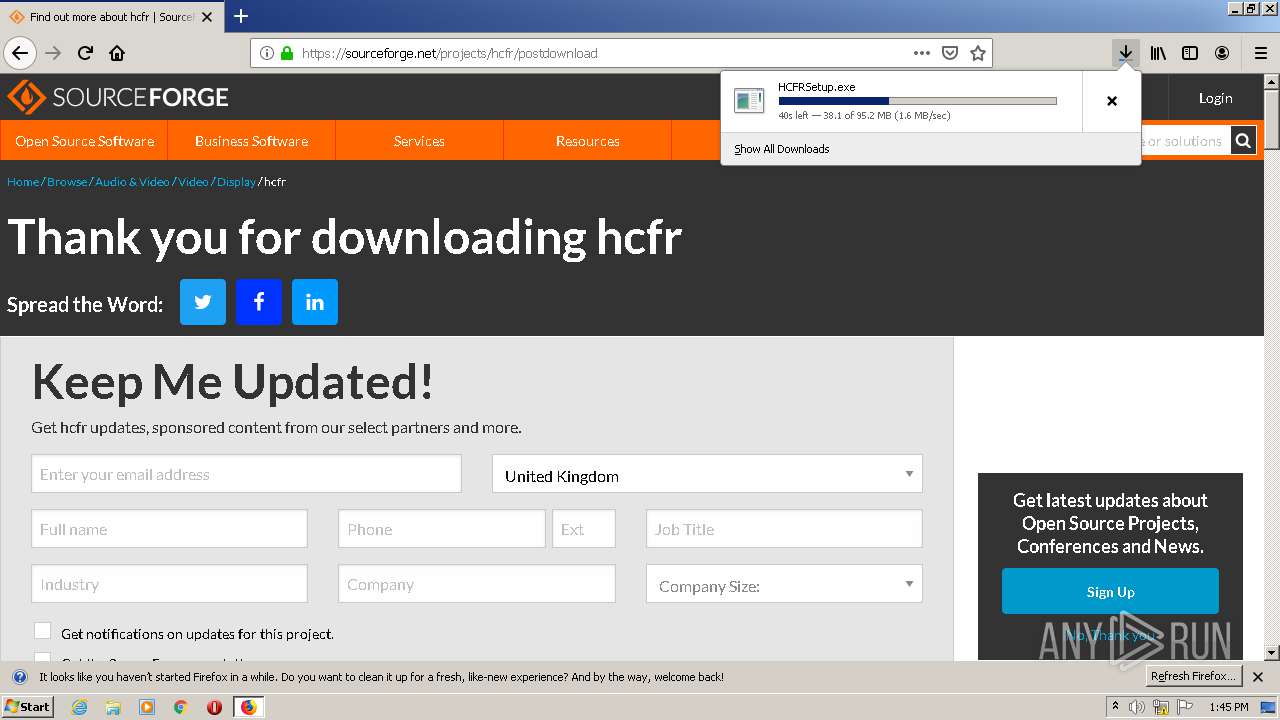The image size is (1280, 720).
Task: Show hidden tray icons arrow
Action: [x=1115, y=707]
